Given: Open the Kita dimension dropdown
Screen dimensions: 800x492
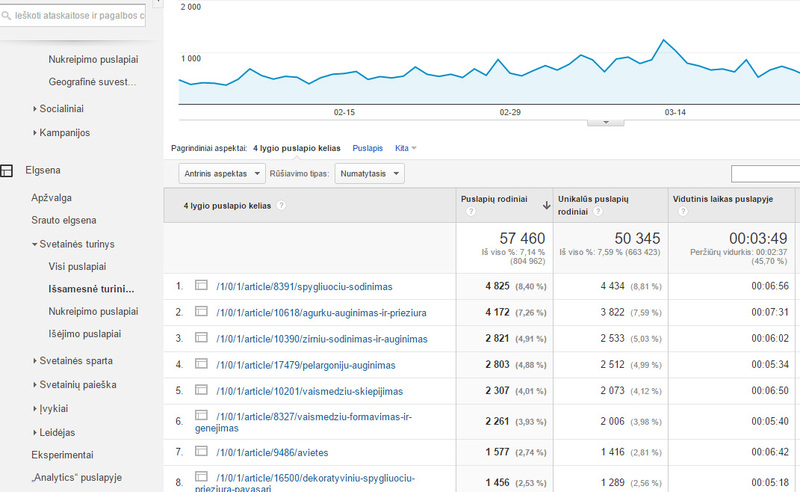Looking at the screenshot, I should [x=406, y=148].
